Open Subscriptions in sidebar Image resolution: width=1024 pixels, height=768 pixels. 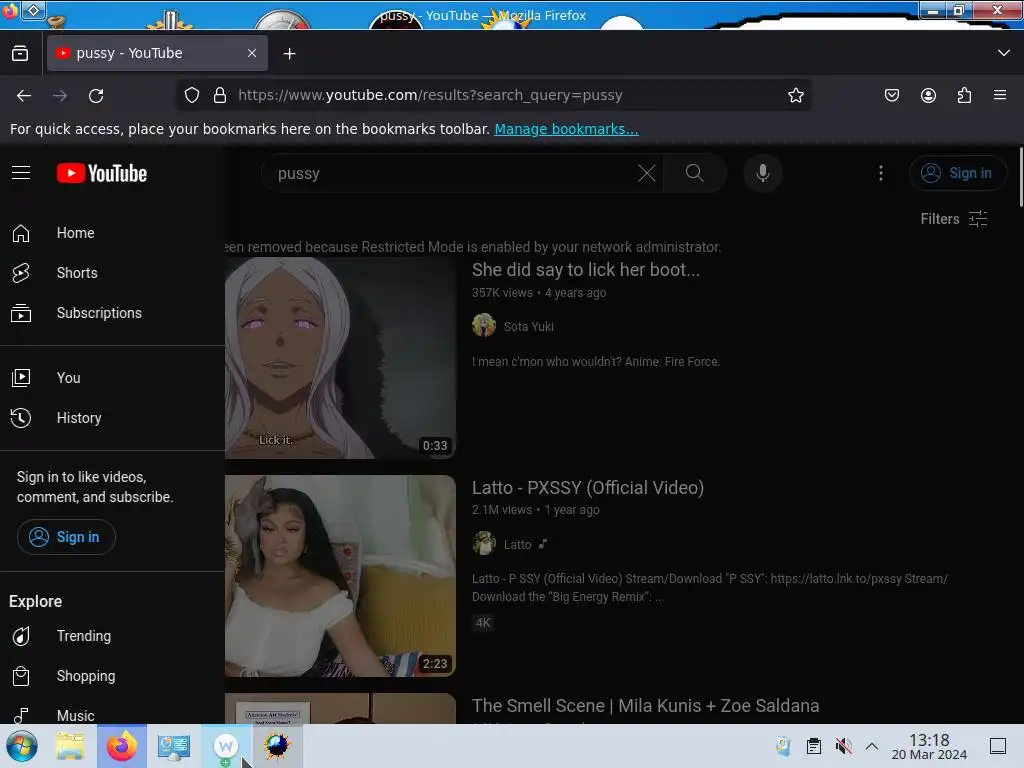click(x=112, y=313)
